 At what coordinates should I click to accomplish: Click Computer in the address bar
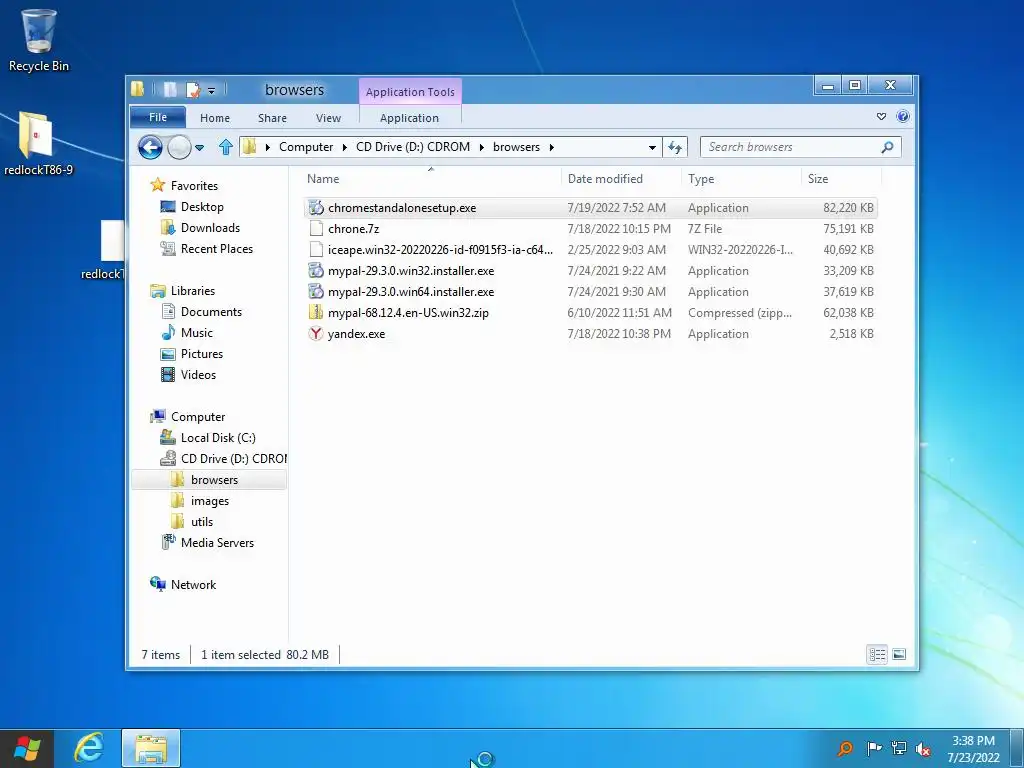tap(306, 147)
